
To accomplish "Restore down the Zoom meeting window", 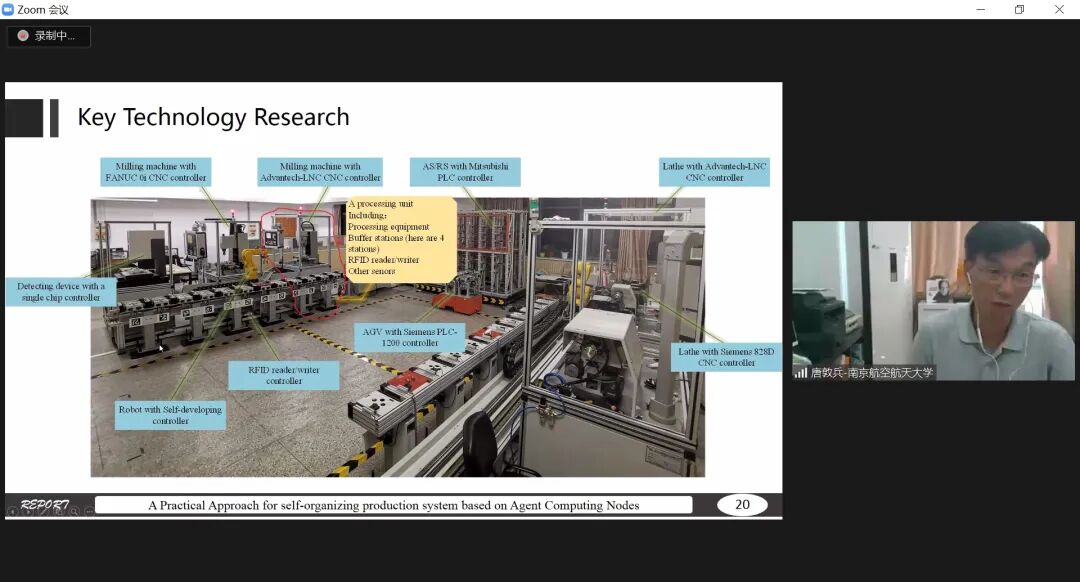I will tap(1019, 10).
